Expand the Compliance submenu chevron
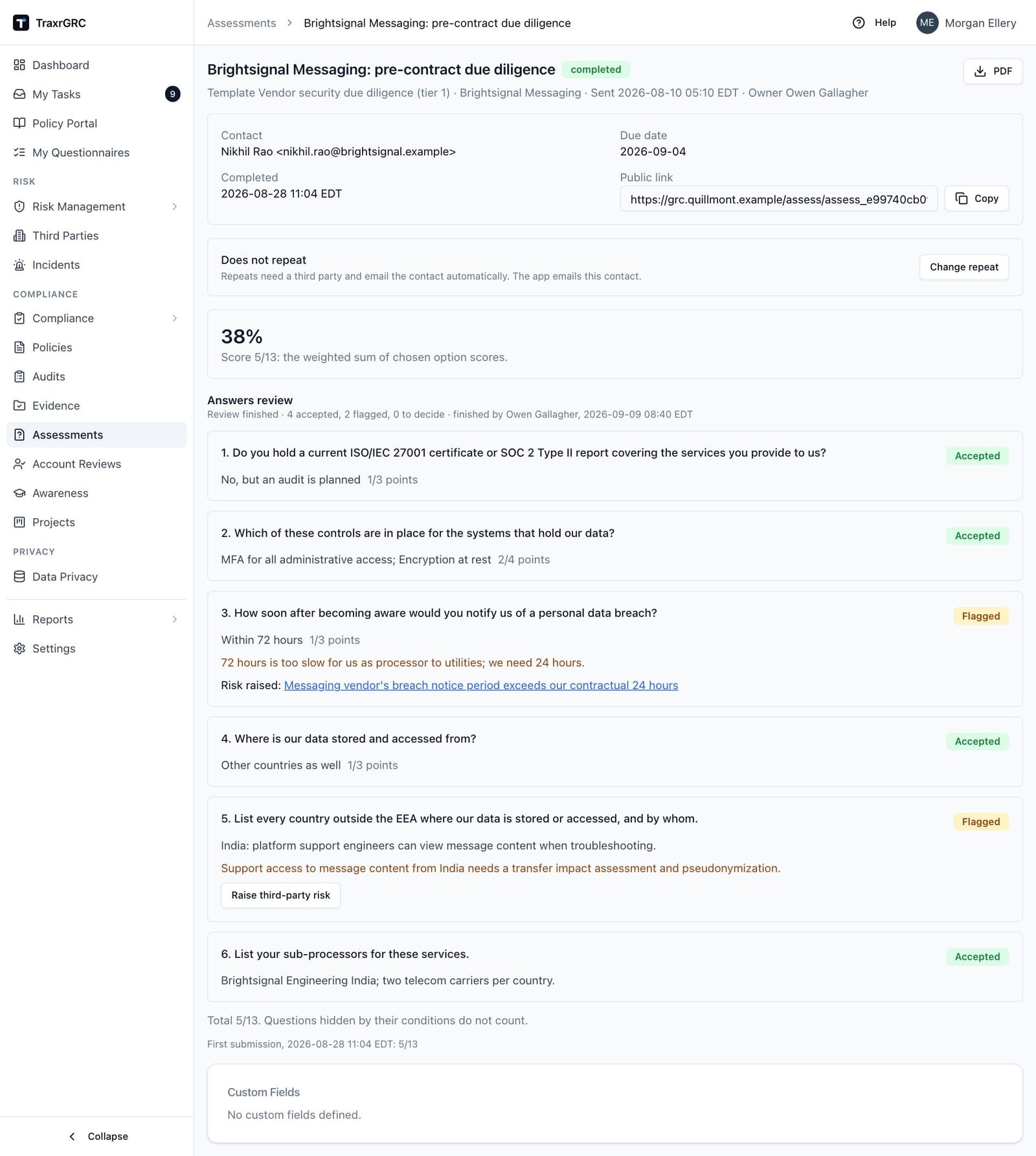 175,318
